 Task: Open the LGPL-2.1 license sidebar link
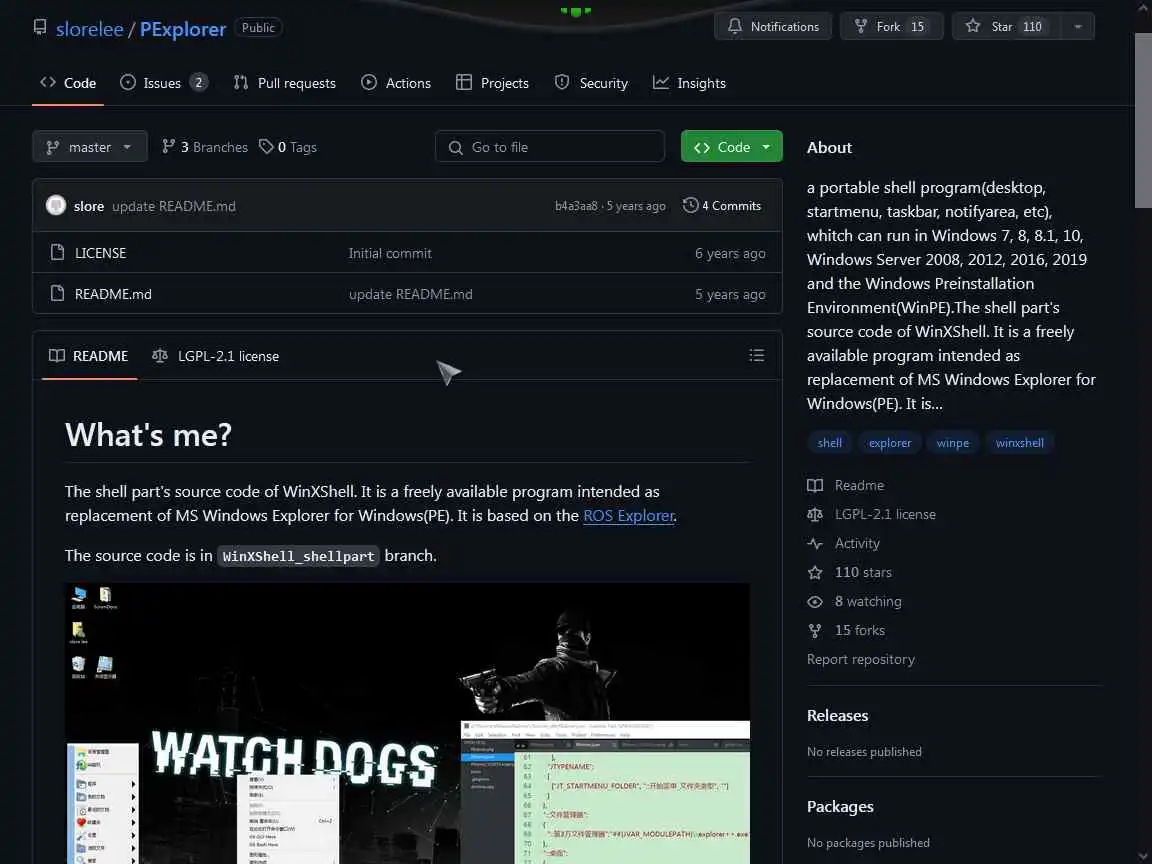click(871, 514)
